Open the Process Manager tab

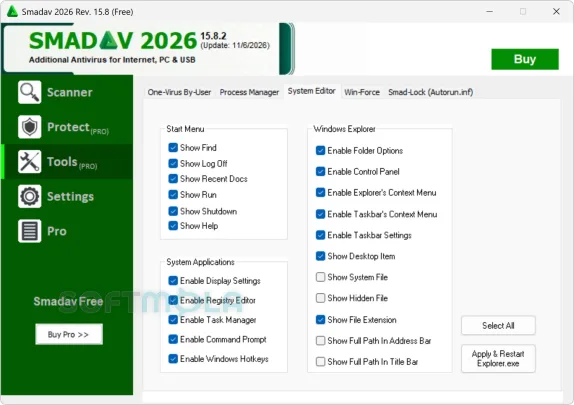(x=249, y=92)
